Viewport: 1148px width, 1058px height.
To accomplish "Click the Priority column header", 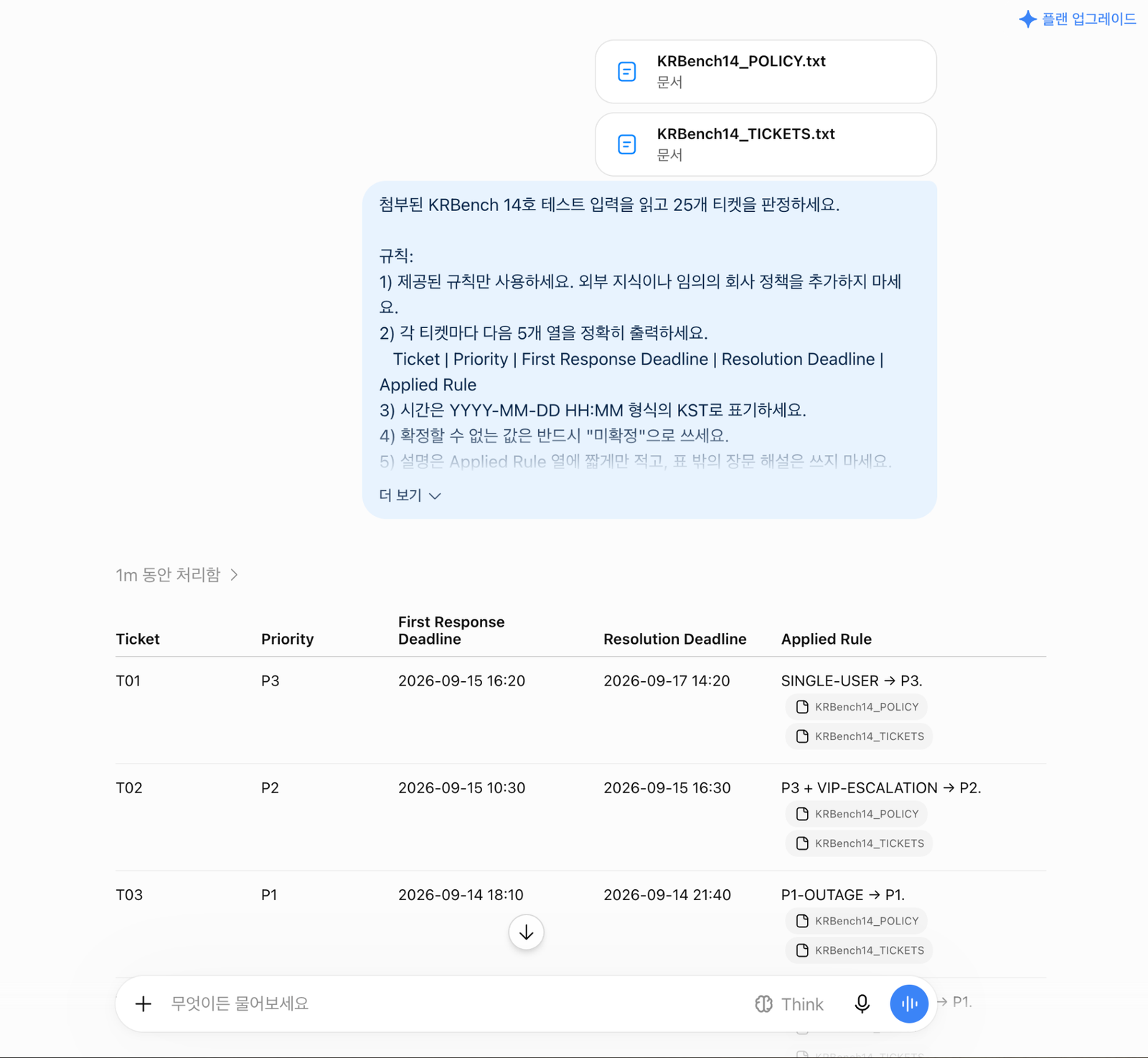I will pyautogui.click(x=287, y=639).
